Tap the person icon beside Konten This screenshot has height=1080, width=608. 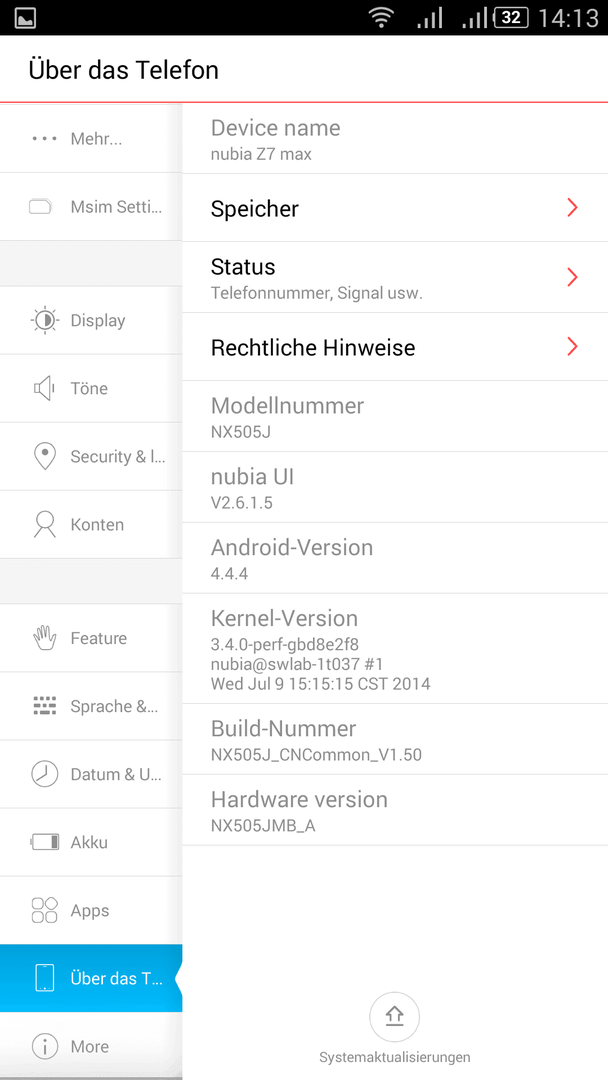(x=45, y=524)
